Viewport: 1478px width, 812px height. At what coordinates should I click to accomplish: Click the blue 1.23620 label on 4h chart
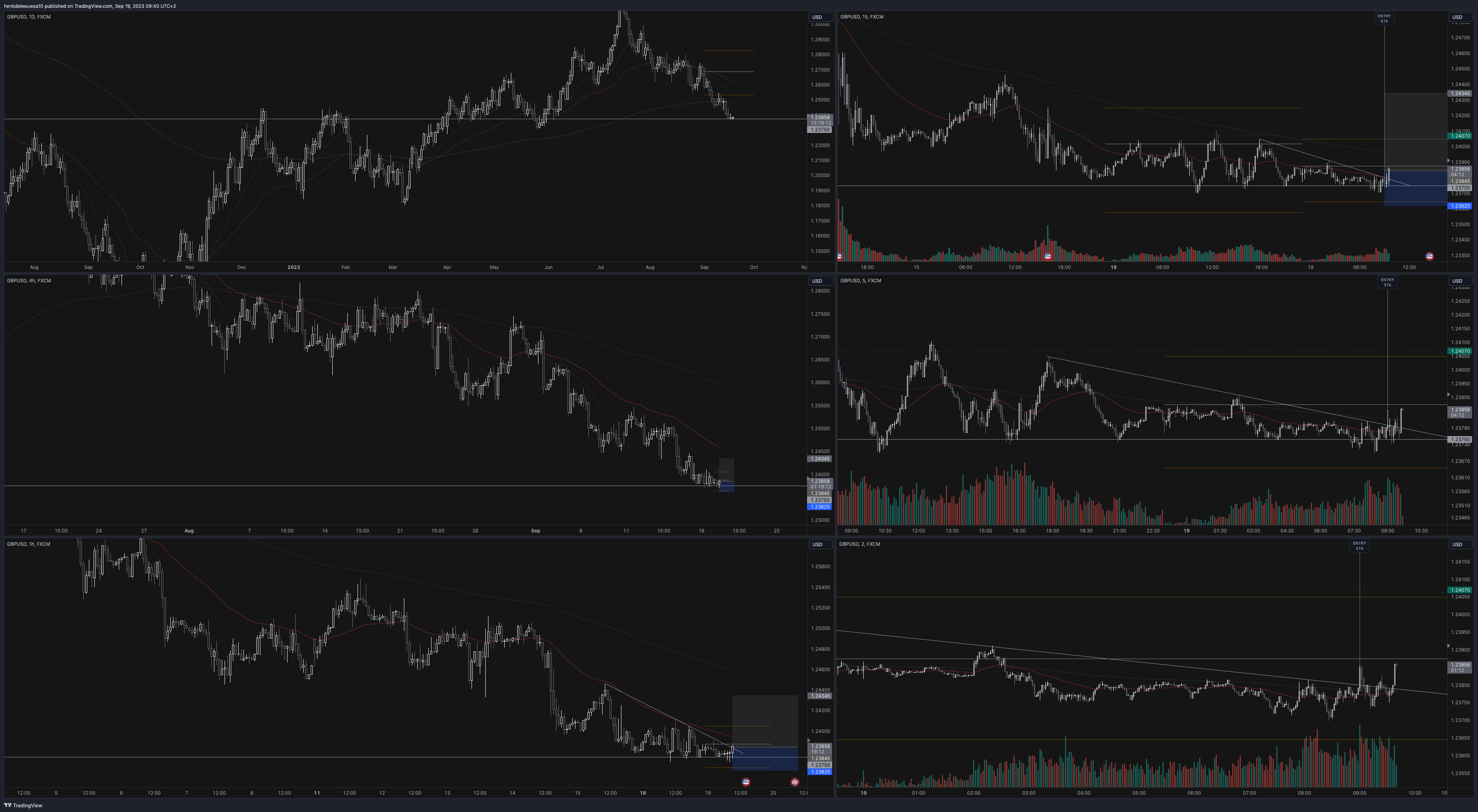coord(819,507)
